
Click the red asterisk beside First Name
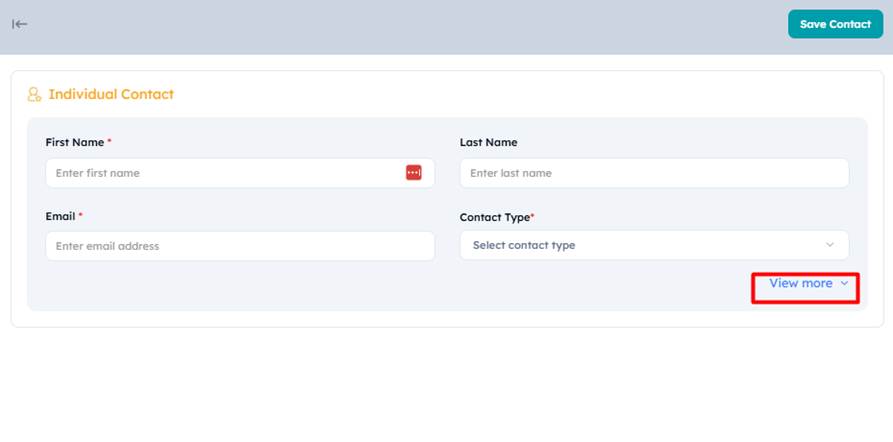pyautogui.click(x=109, y=140)
